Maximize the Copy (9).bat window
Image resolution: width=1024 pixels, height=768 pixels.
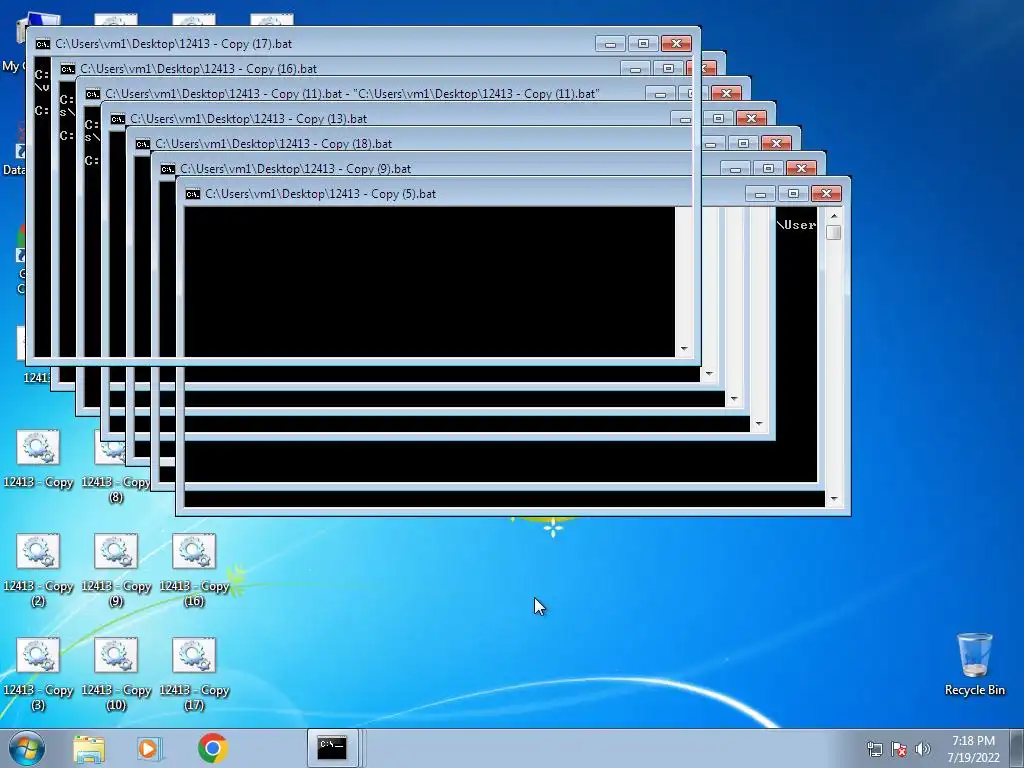click(x=768, y=168)
